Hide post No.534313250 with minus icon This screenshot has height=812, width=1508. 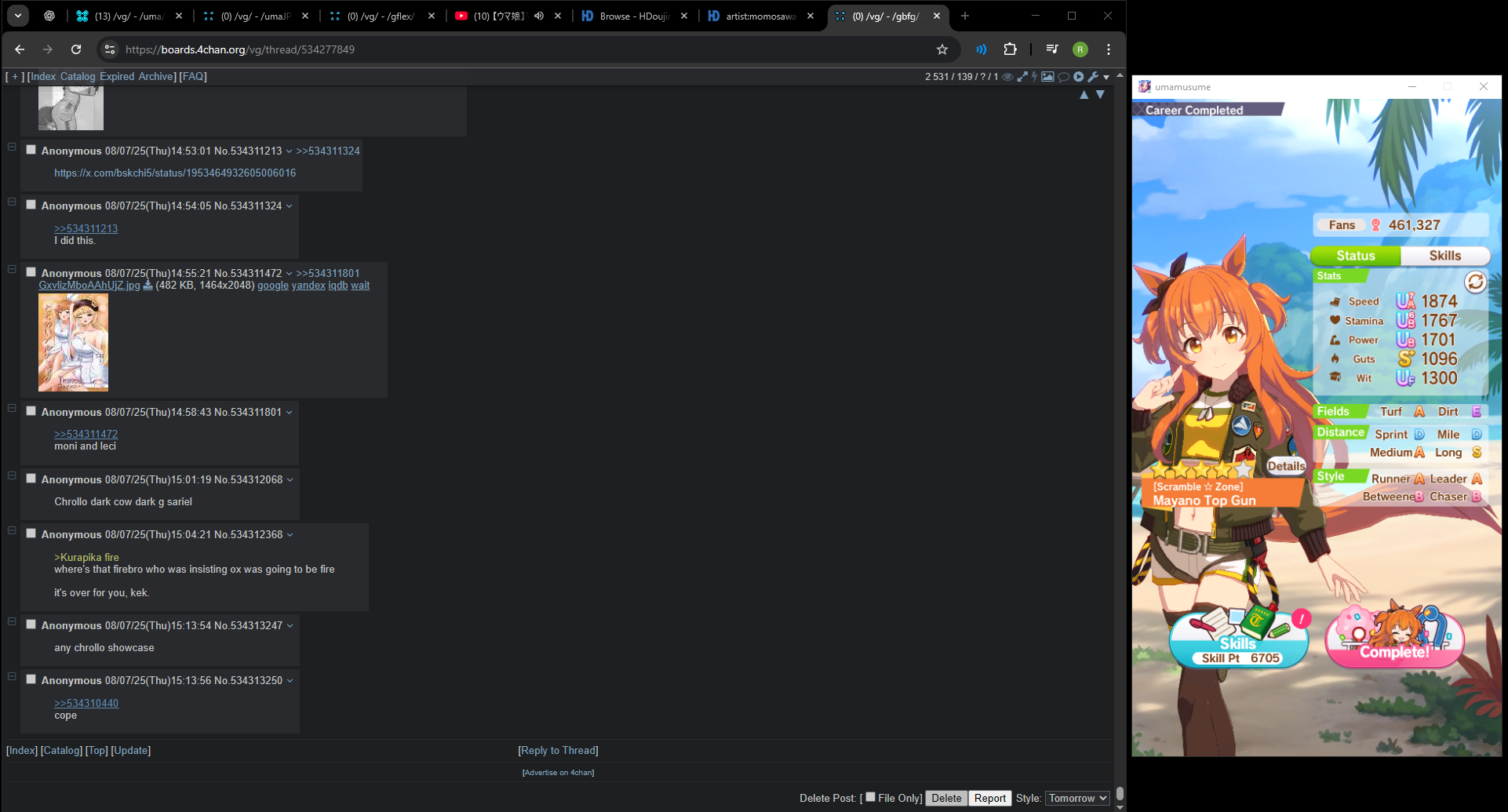pos(12,676)
